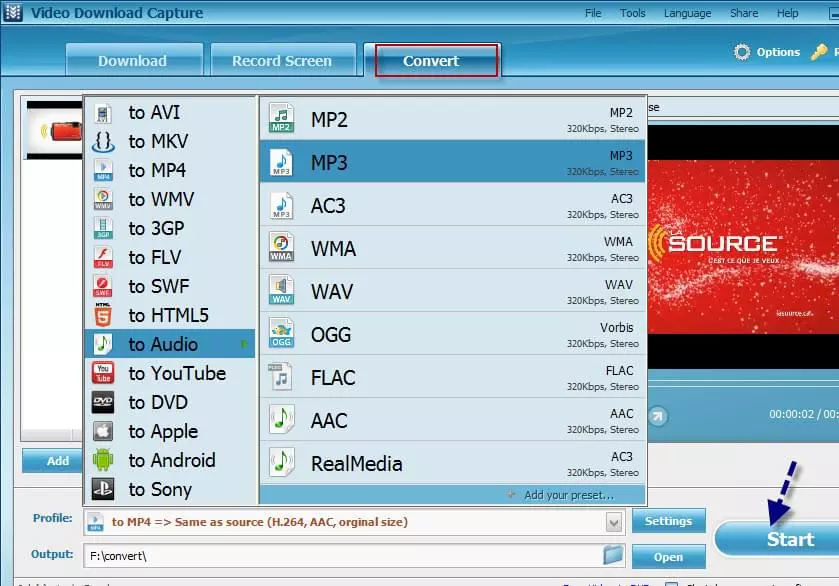
Task: Click the golden key register icon
Action: [x=820, y=52]
